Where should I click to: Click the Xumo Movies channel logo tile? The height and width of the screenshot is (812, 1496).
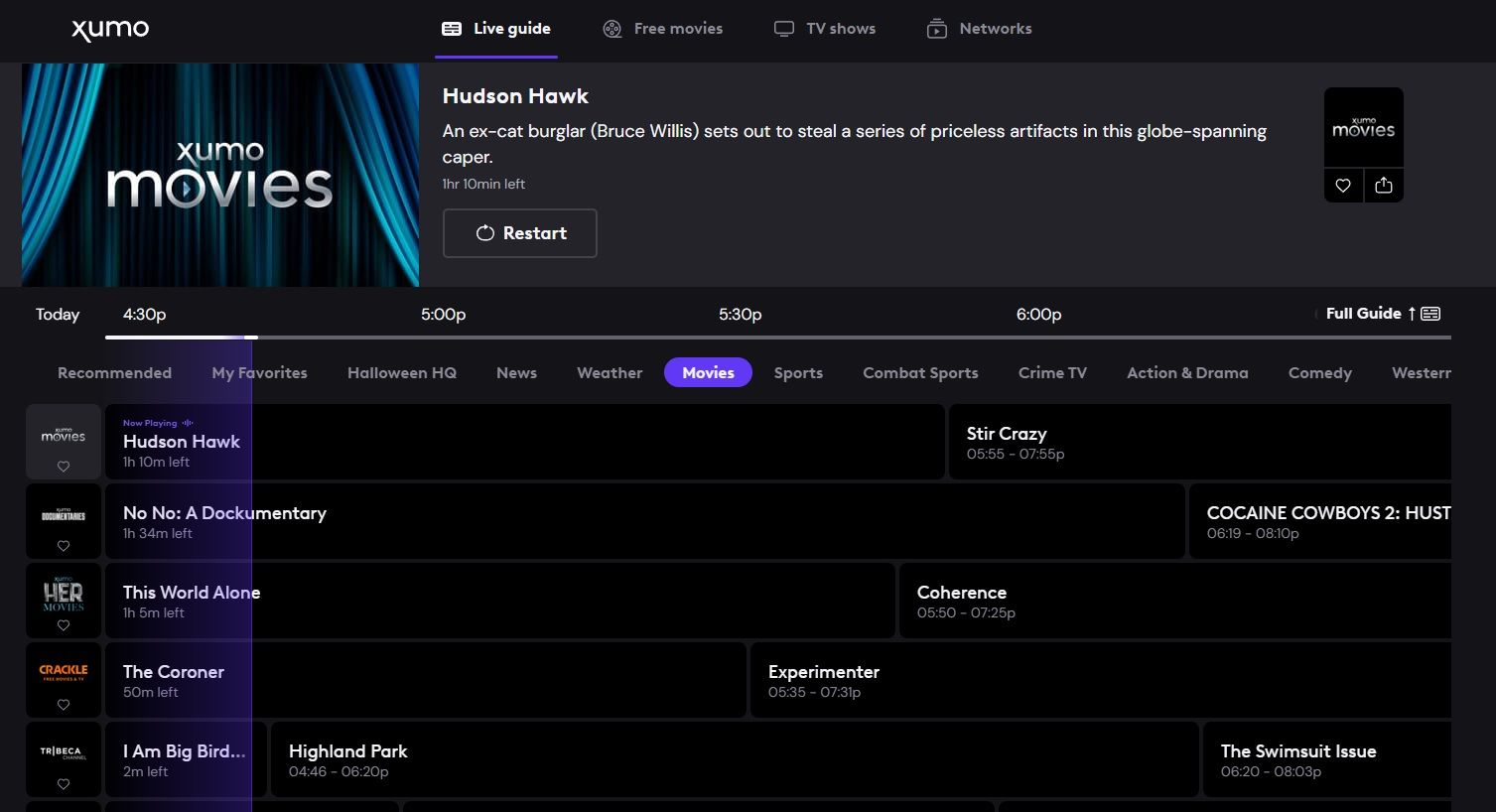click(1364, 127)
